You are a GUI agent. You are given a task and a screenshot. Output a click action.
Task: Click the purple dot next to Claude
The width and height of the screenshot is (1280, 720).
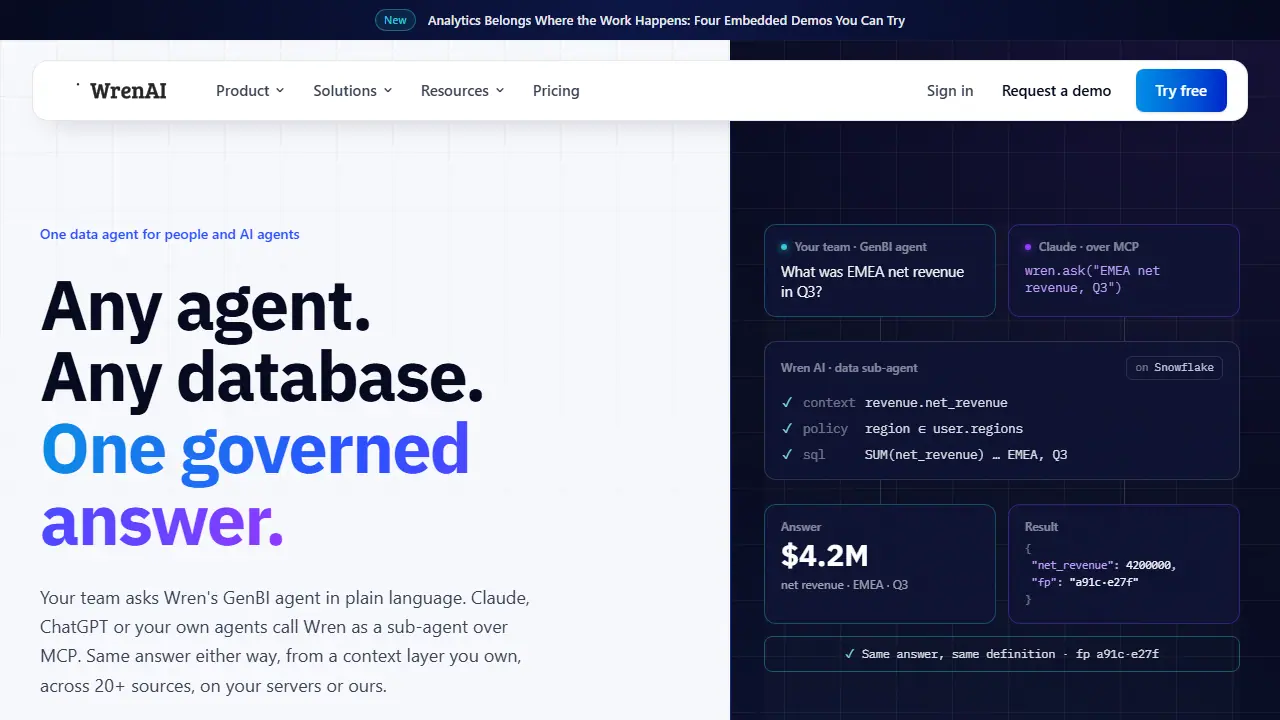[1028, 247]
